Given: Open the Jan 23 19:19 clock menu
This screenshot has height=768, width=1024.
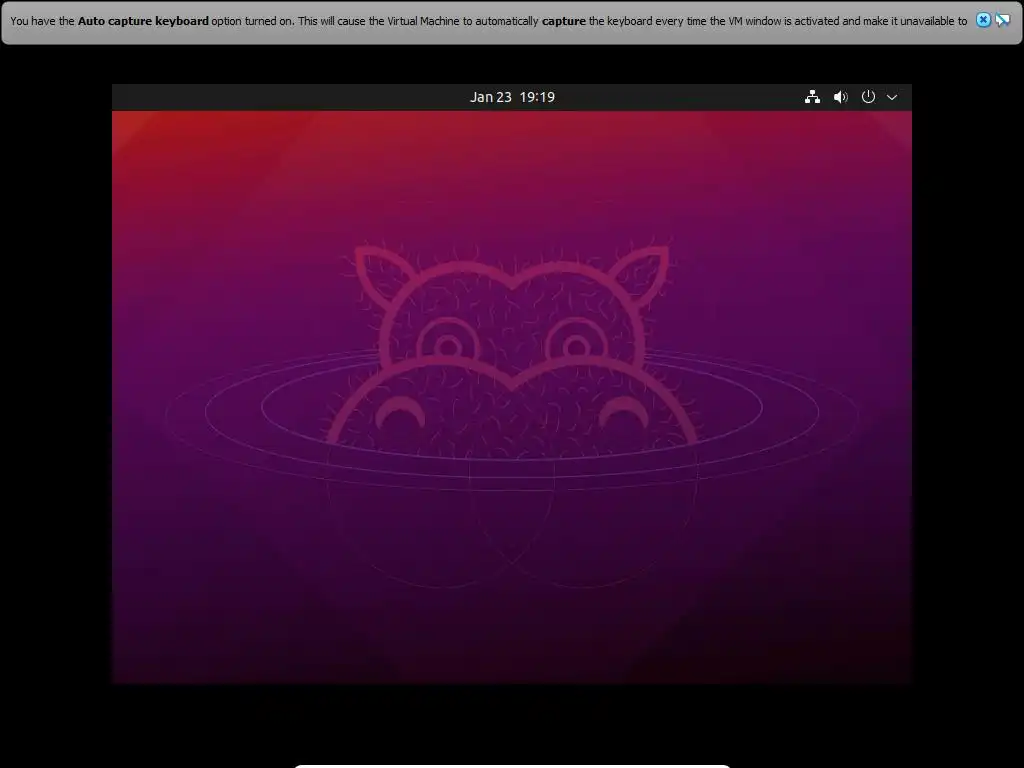Looking at the screenshot, I should 512,97.
